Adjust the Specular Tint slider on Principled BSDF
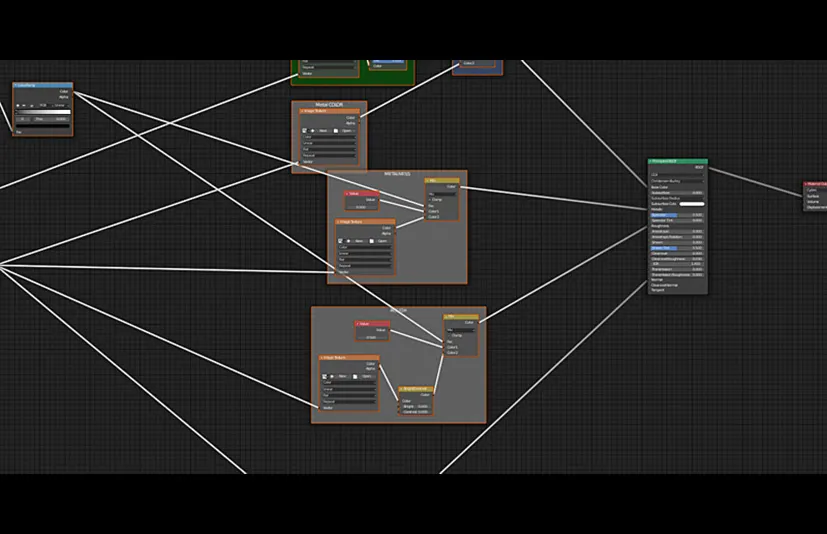 (677, 221)
